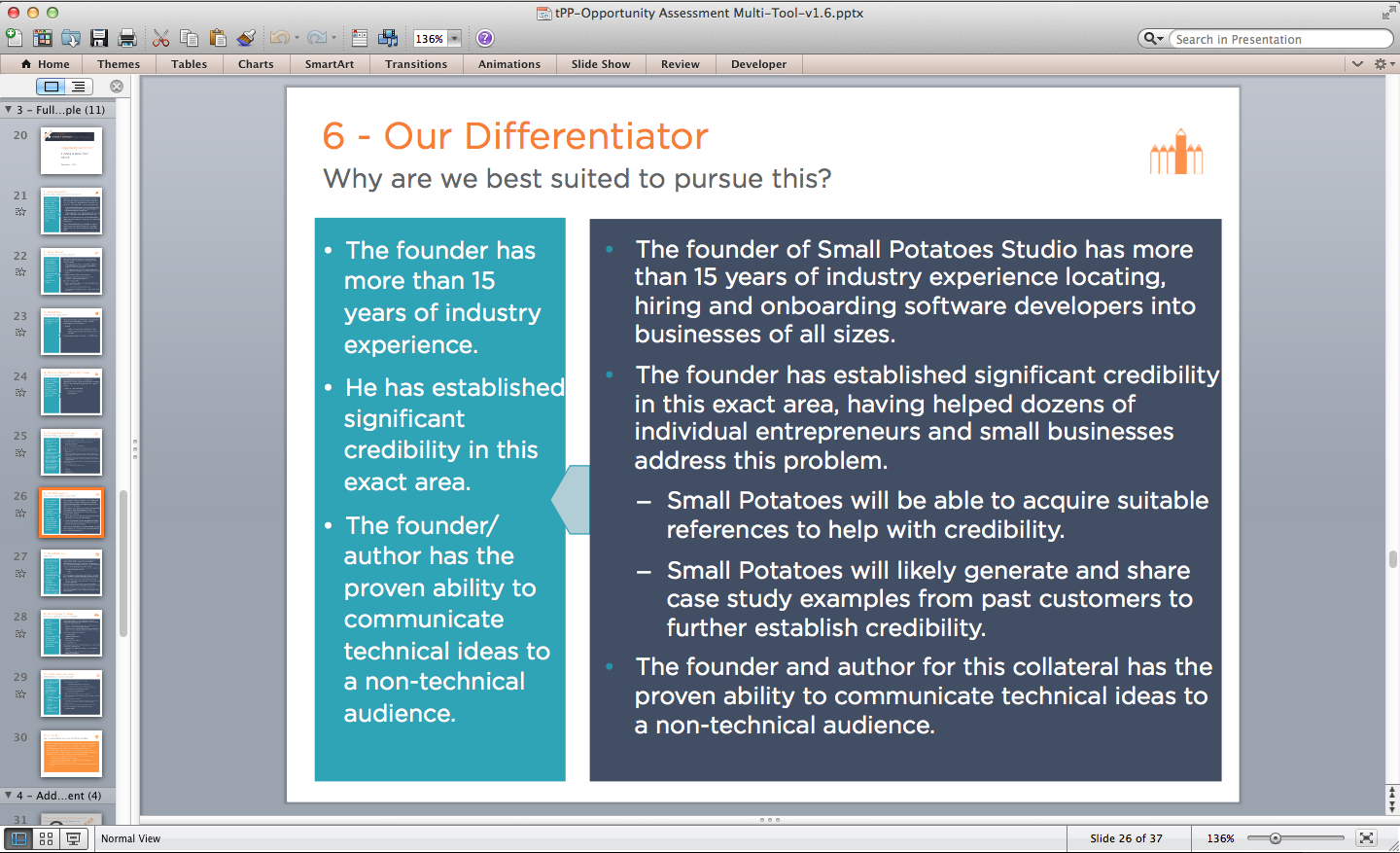The image size is (1400, 853).
Task: Go to next slide arrow
Action: (x=1392, y=806)
